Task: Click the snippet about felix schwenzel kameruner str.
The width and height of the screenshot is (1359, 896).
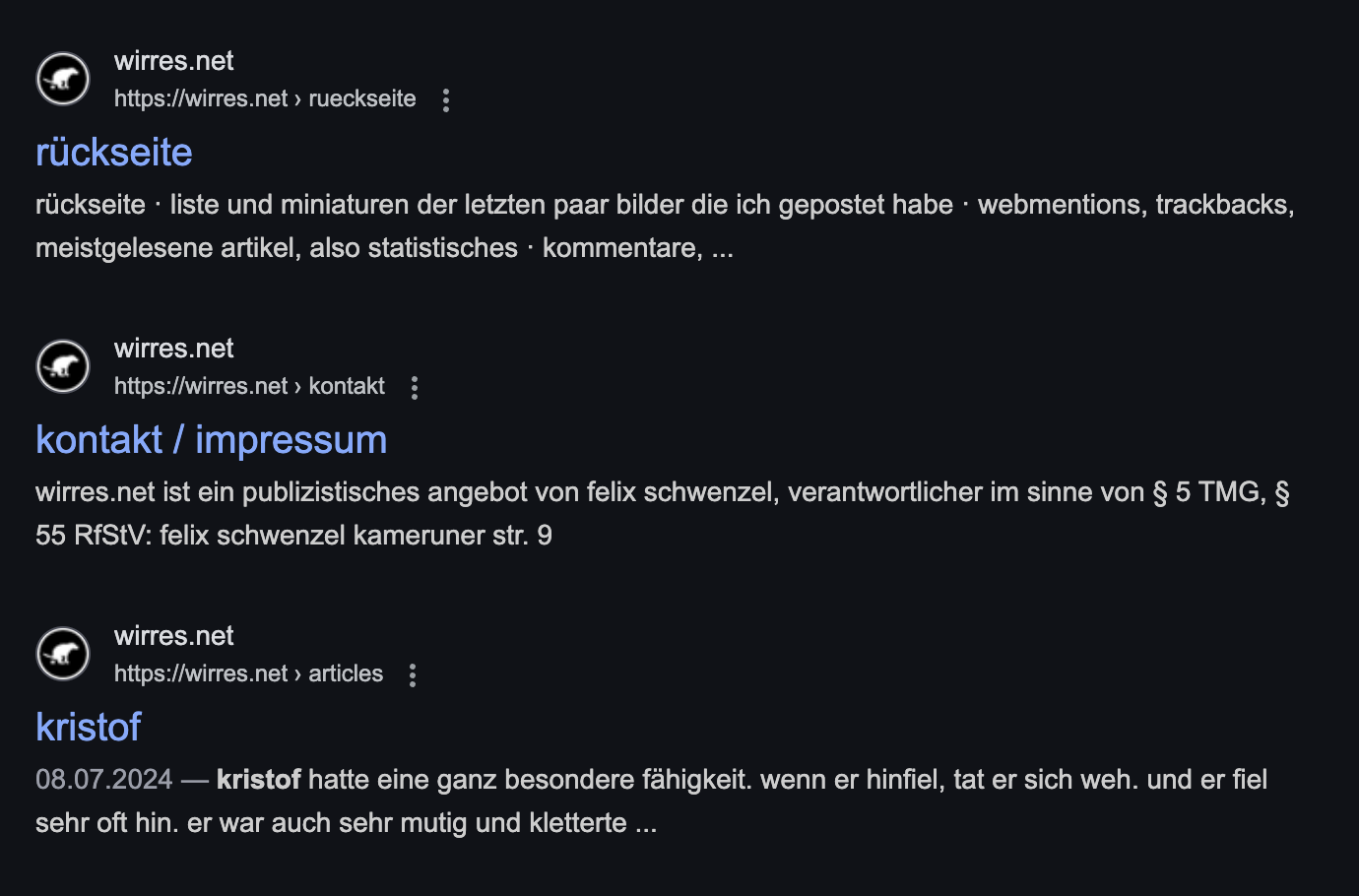Action: tap(663, 514)
